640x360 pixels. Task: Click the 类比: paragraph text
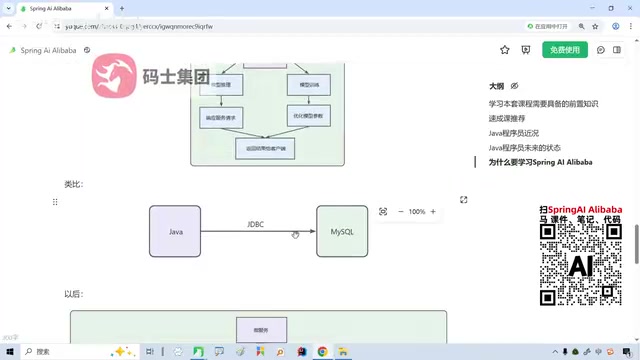74,184
